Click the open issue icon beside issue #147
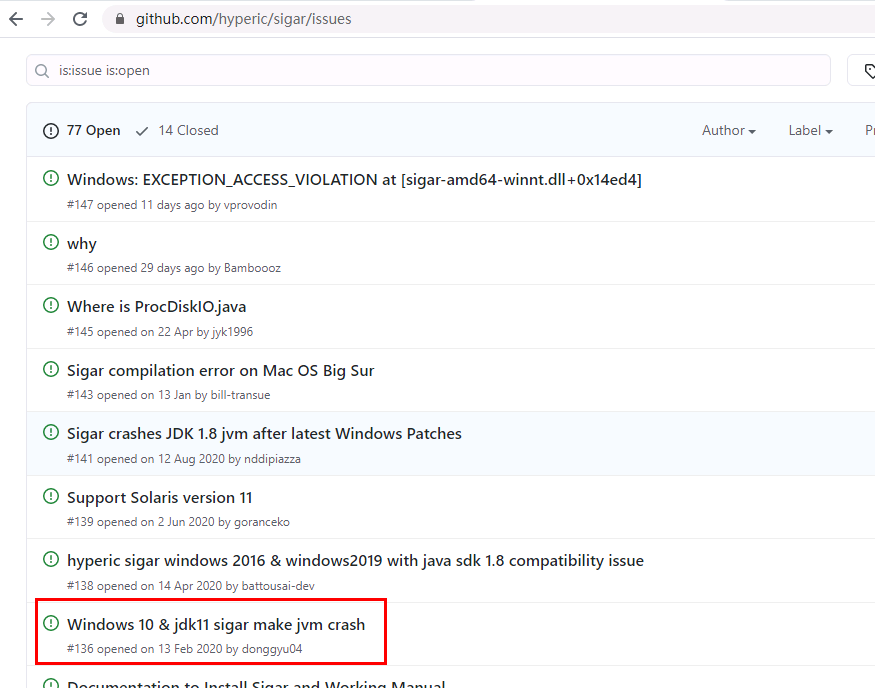The width and height of the screenshot is (875, 688). tap(51, 178)
